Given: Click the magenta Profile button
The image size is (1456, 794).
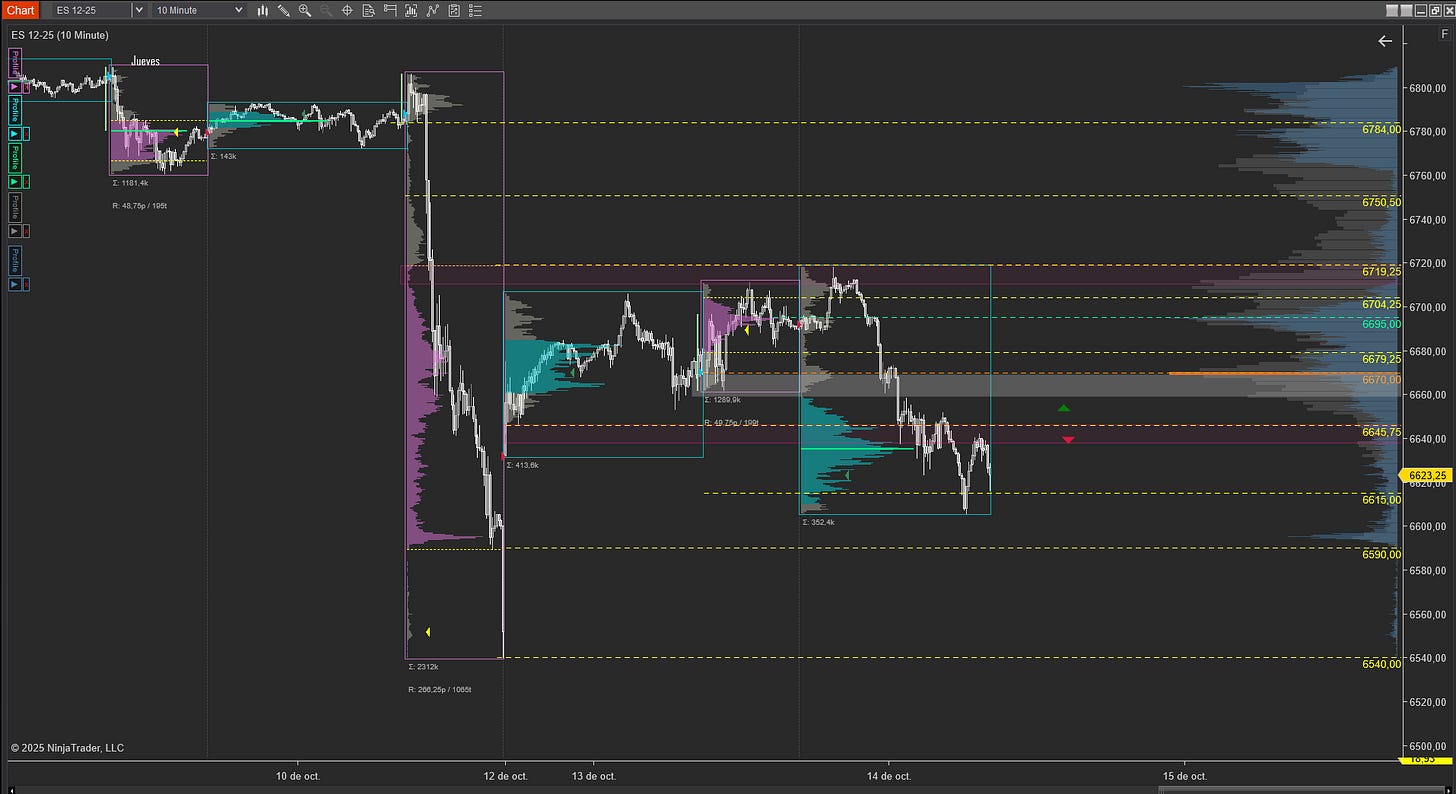Looking at the screenshot, I should (x=15, y=63).
